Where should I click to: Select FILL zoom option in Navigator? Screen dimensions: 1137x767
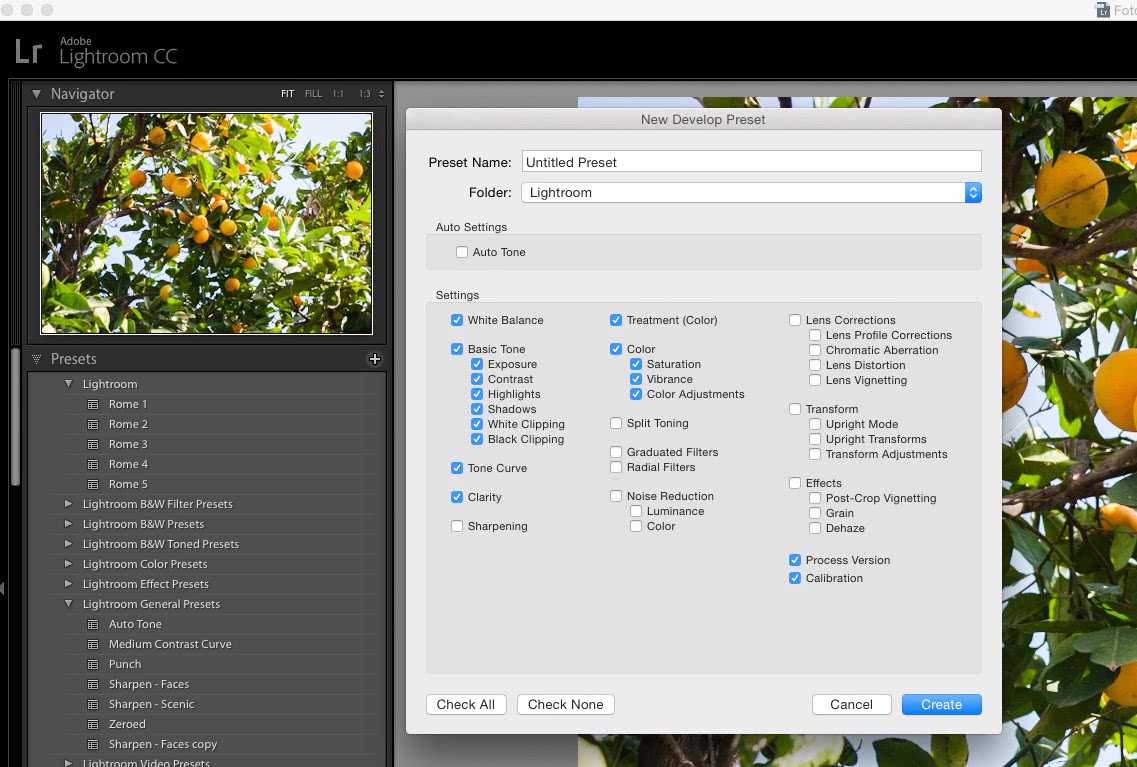click(313, 94)
